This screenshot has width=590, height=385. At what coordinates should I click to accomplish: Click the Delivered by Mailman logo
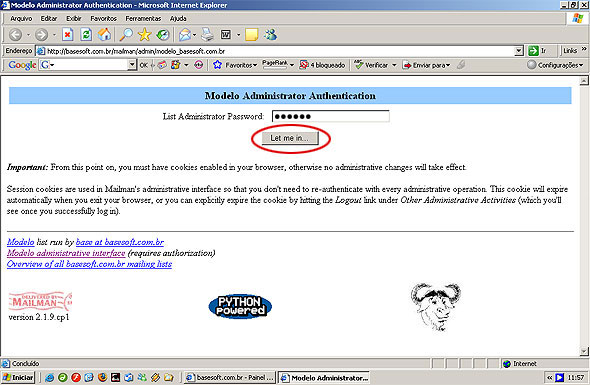click(x=40, y=301)
